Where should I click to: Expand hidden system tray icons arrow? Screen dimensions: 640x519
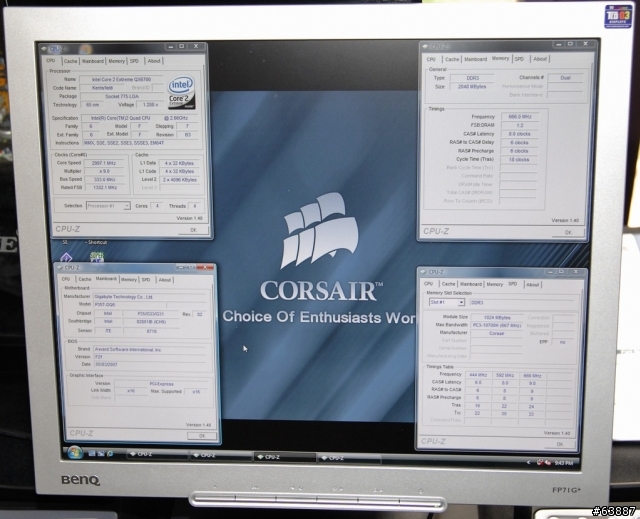tap(529, 462)
